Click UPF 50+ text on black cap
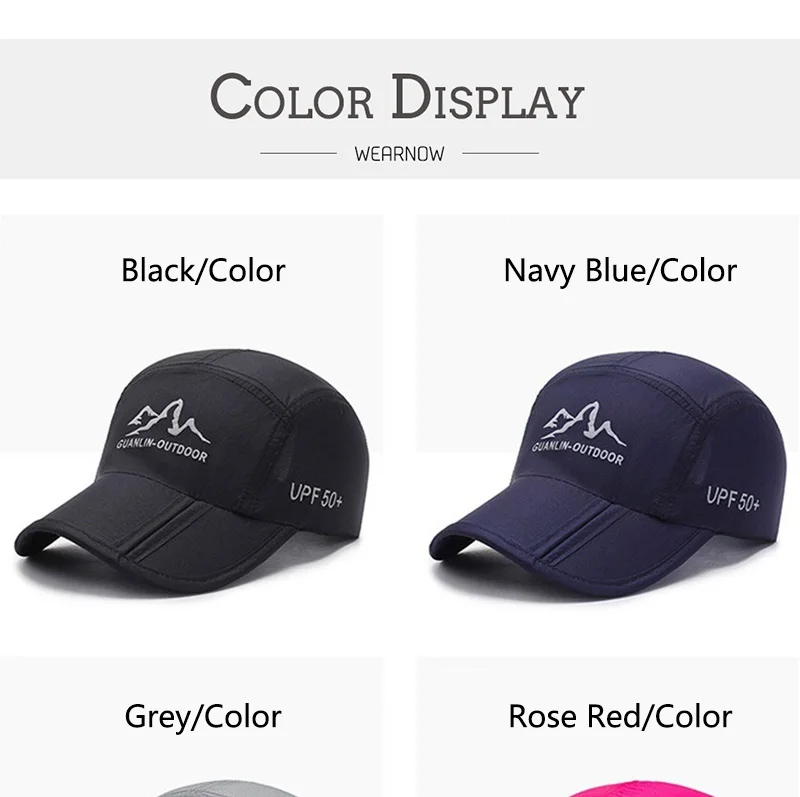This screenshot has height=797, width=800. pyautogui.click(x=316, y=496)
